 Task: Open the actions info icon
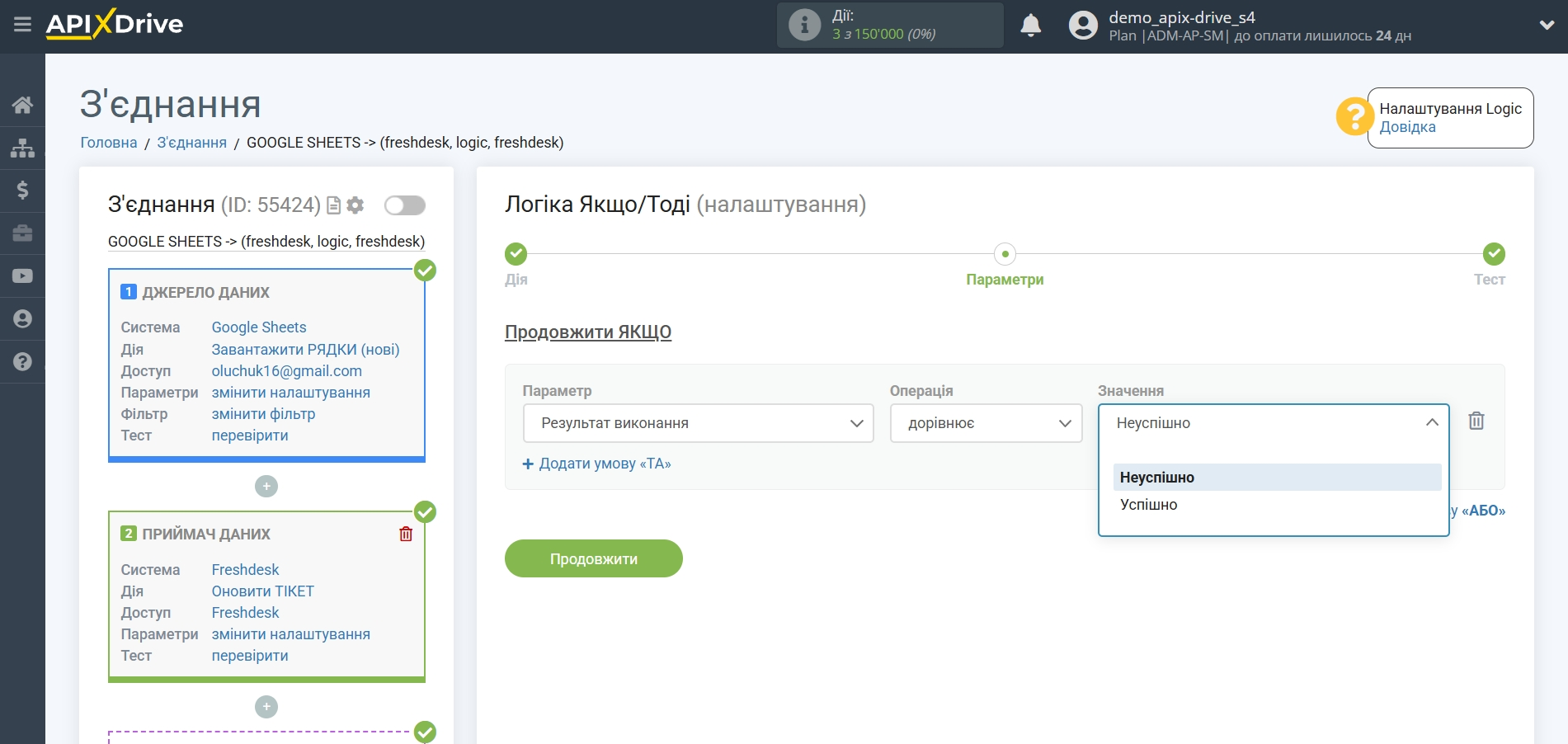click(804, 25)
